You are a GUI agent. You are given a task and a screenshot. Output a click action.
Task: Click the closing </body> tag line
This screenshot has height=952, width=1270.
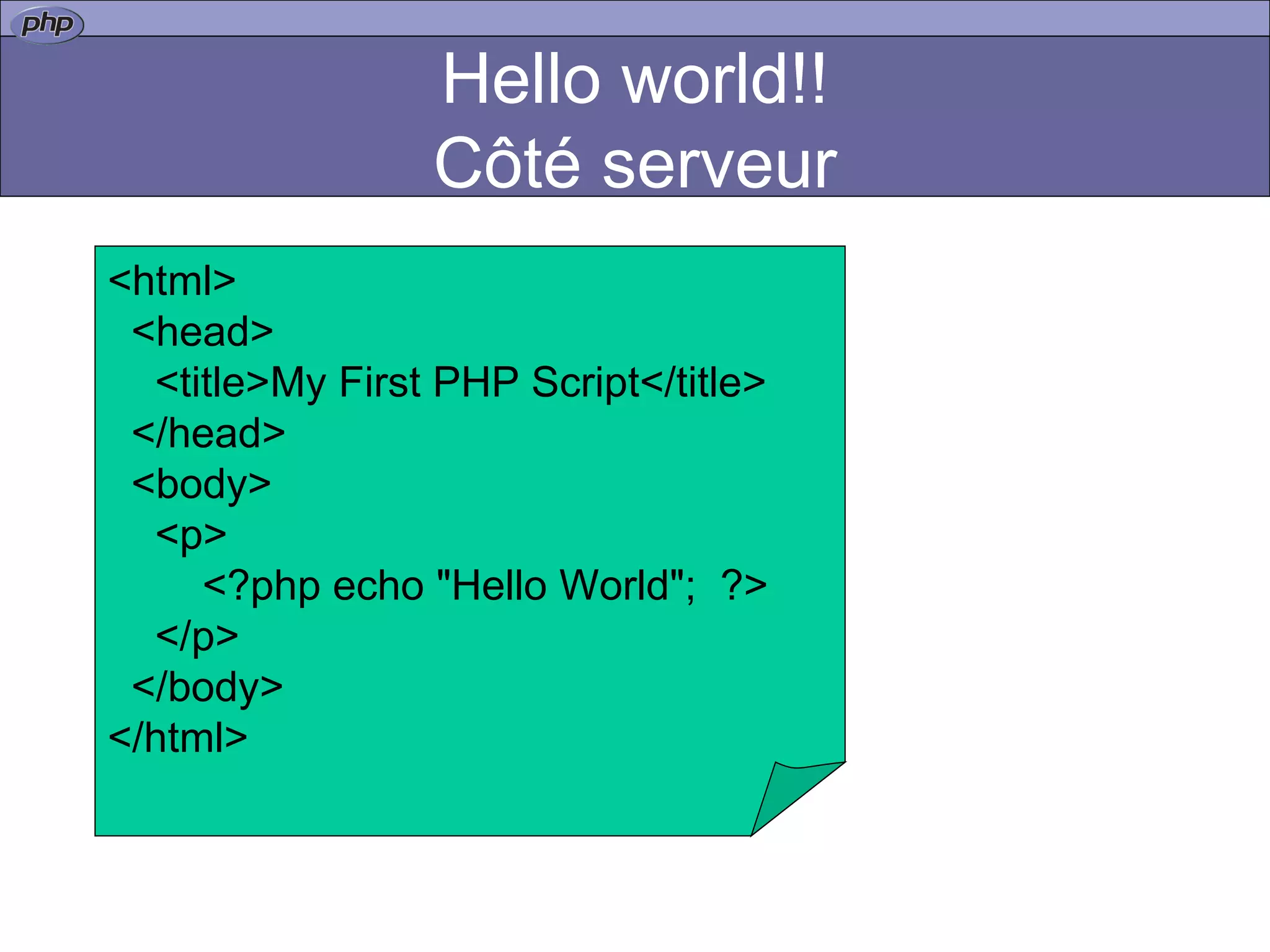(207, 689)
